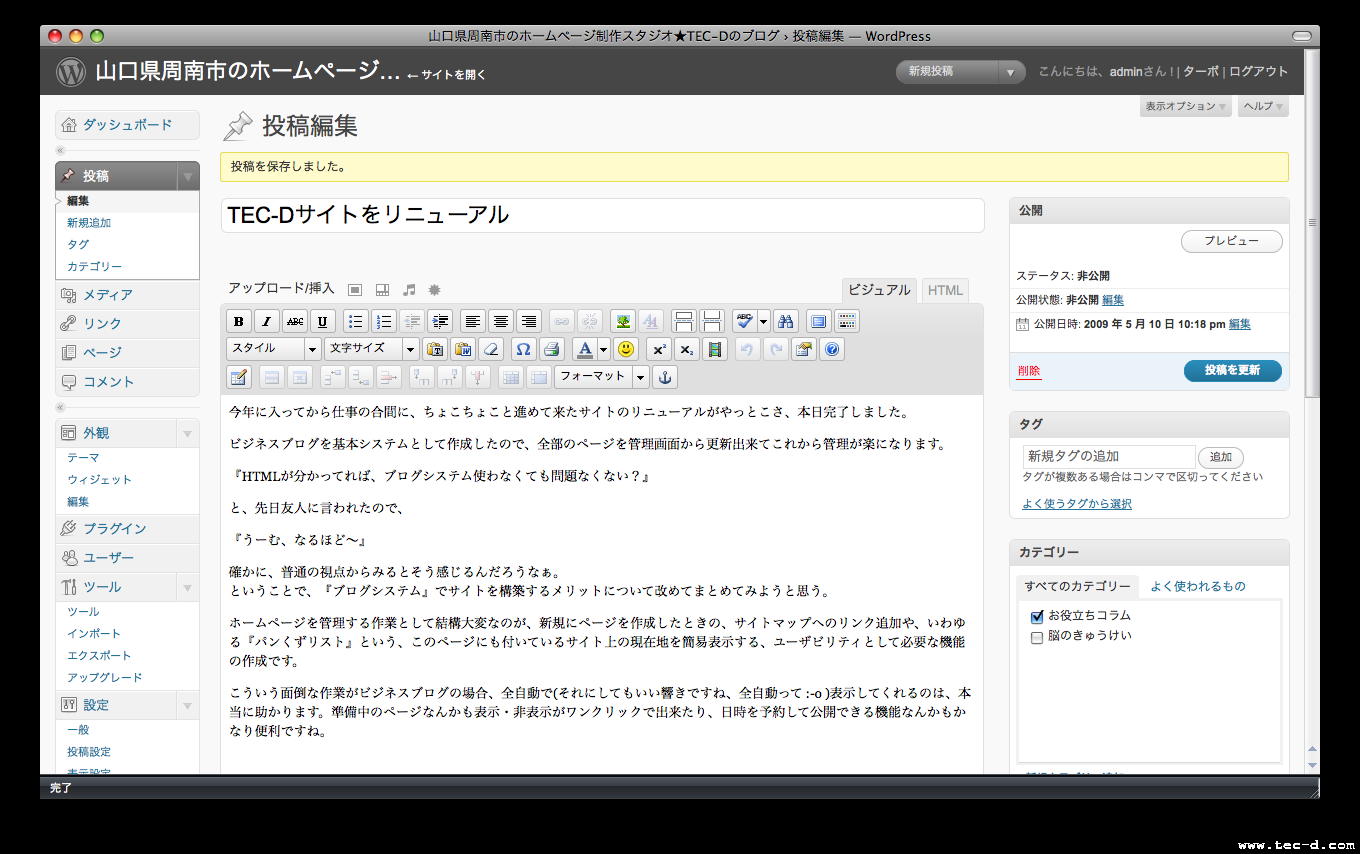The image size is (1360, 854).
Task: Insert image using the tree picture icon
Action: (623, 321)
